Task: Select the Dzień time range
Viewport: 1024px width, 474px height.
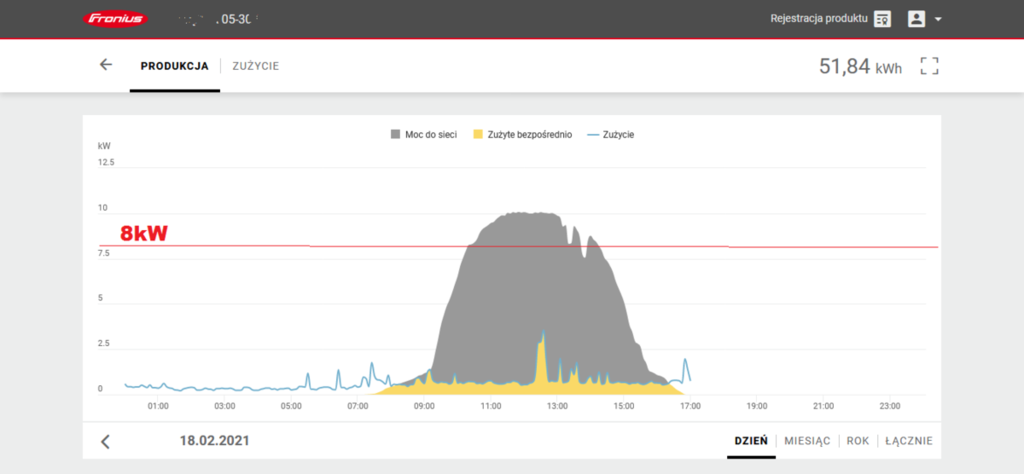Action: click(x=750, y=441)
